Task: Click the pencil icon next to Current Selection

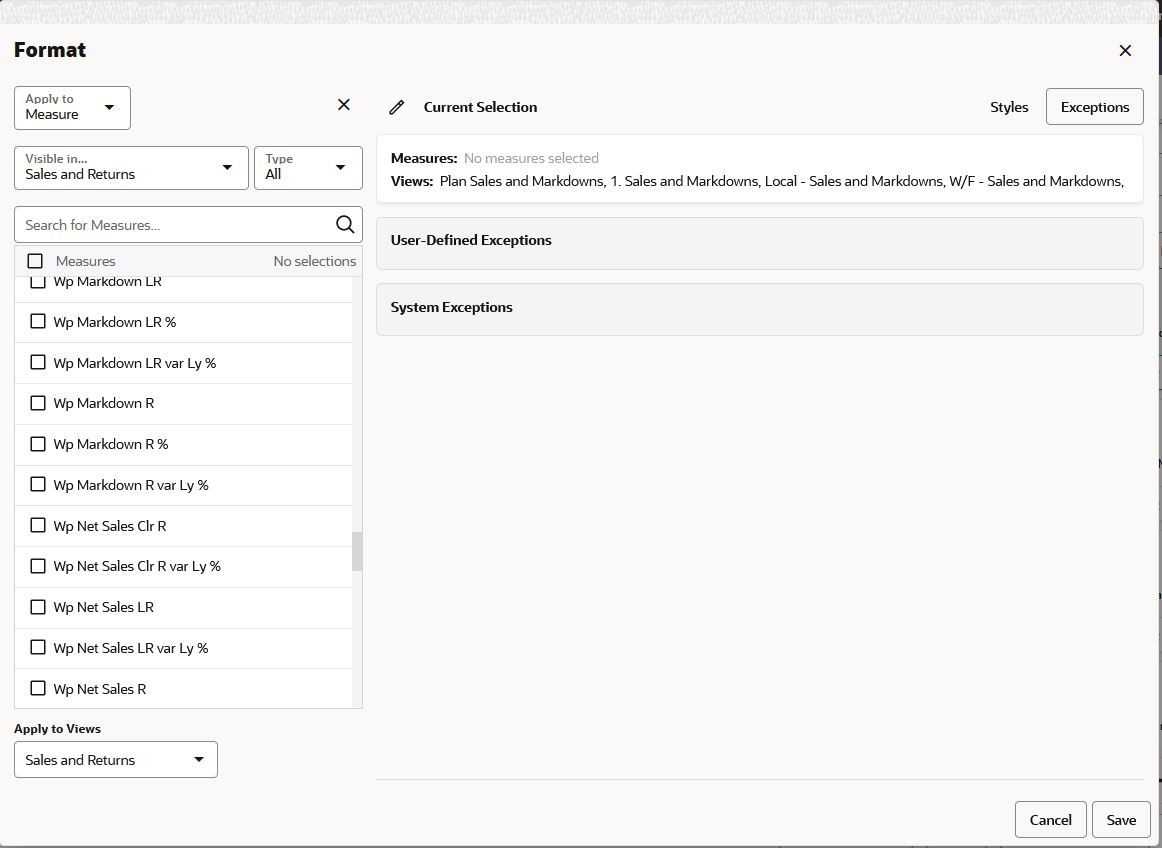Action: tap(397, 107)
